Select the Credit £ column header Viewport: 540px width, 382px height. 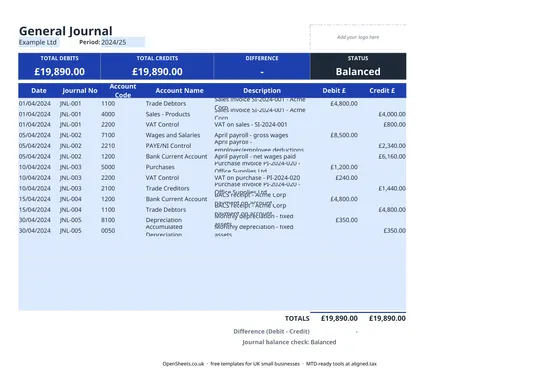point(382,91)
